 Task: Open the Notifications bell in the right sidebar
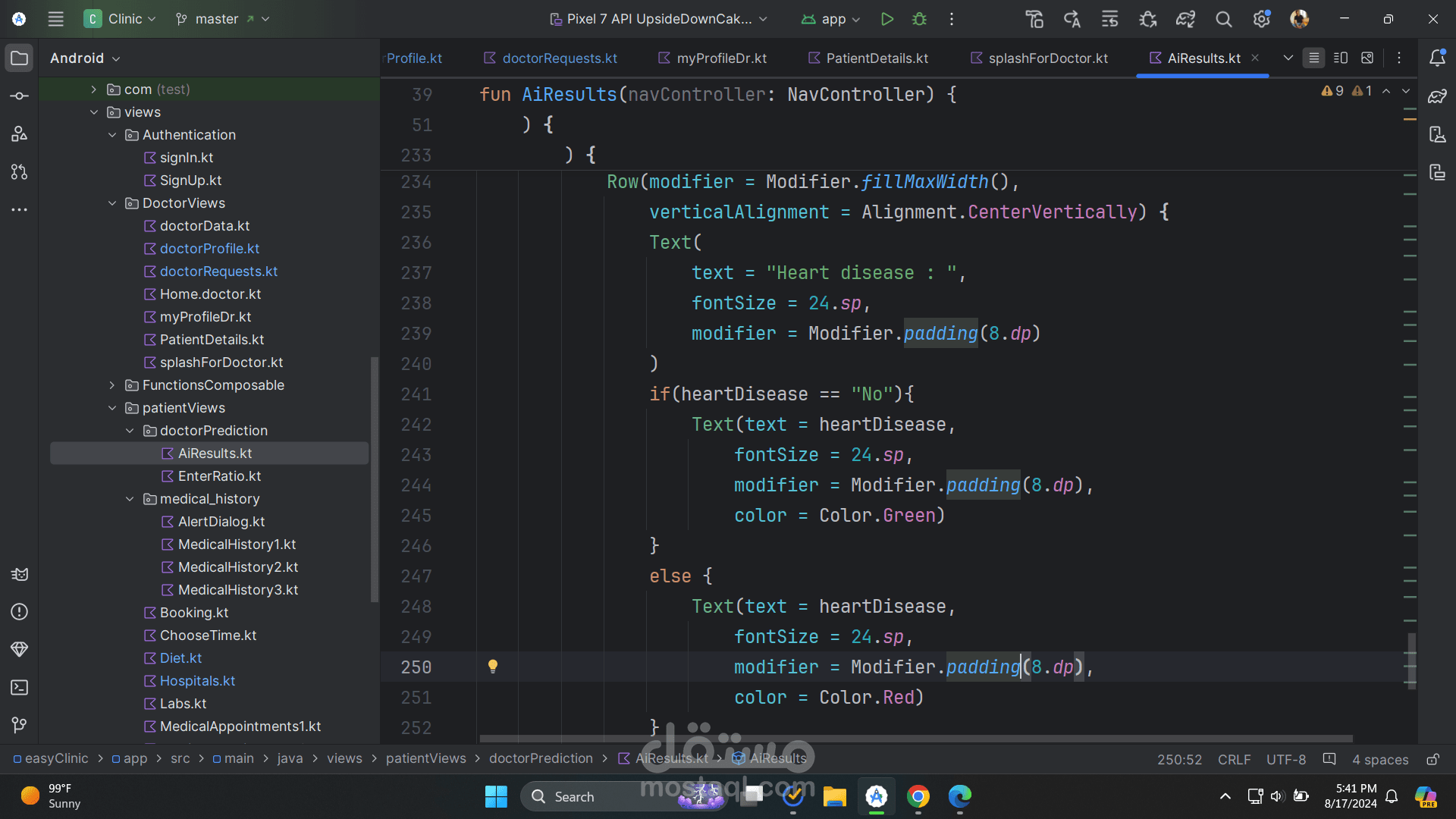click(1437, 58)
